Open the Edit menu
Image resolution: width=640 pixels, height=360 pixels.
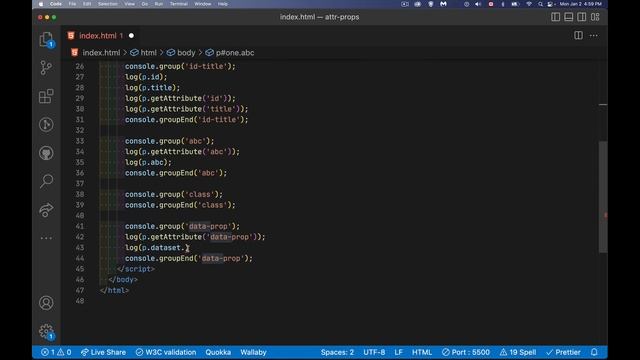[x=87, y=4]
